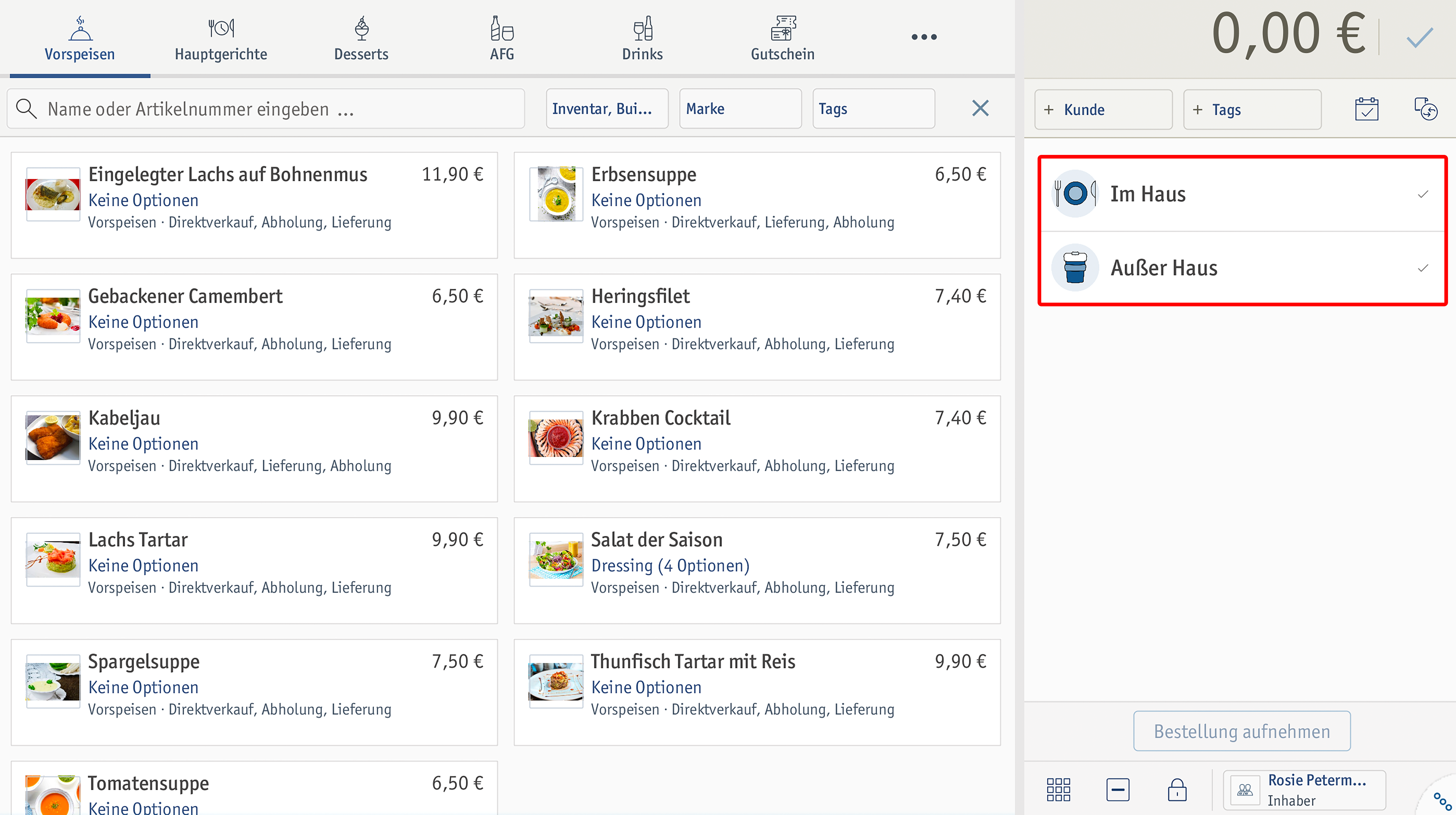Screen dimensions: 1456x815
Task: Click Keine Optionen under Kabeljau
Action: pos(143,444)
